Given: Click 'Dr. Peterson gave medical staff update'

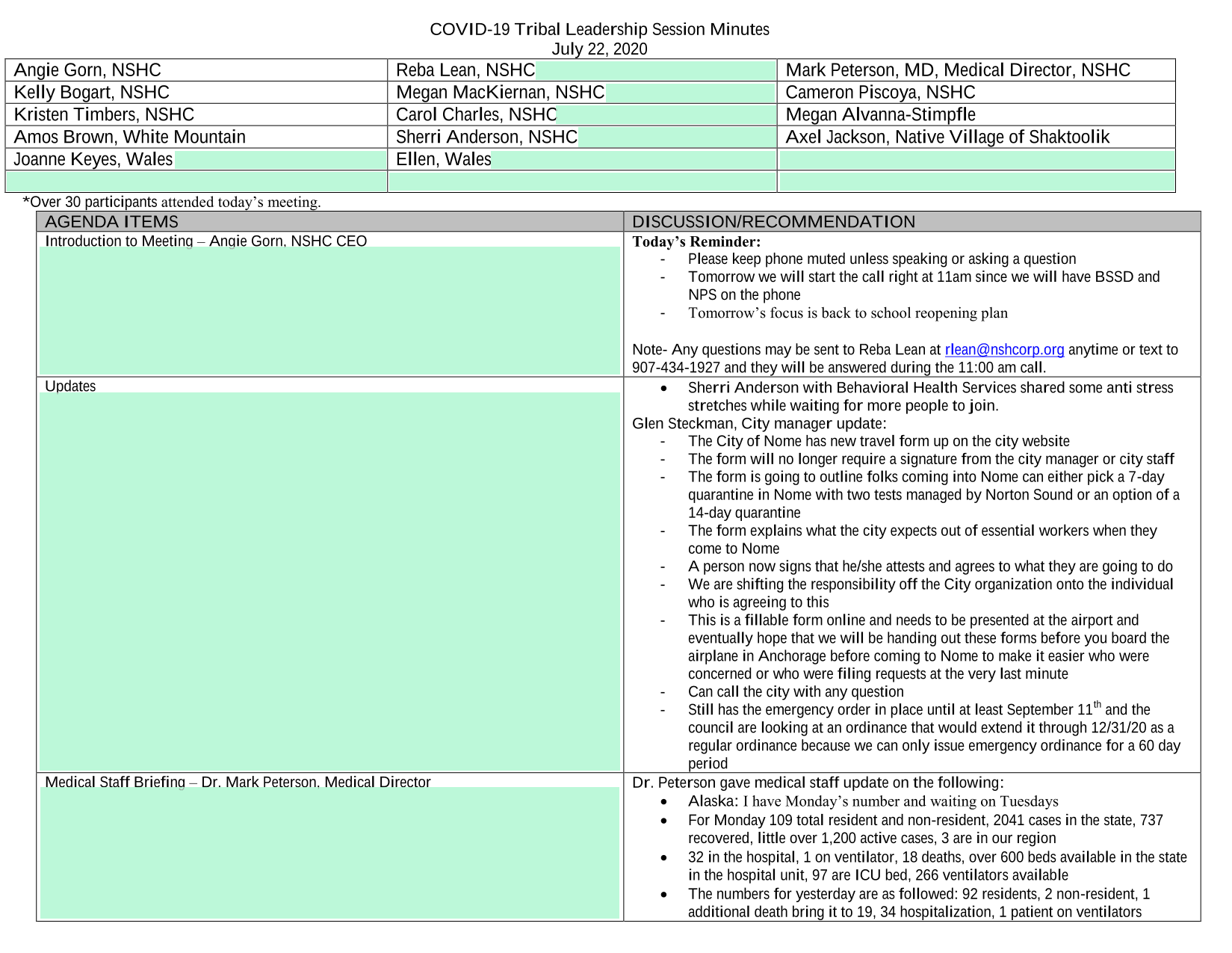Looking at the screenshot, I should click(818, 783).
